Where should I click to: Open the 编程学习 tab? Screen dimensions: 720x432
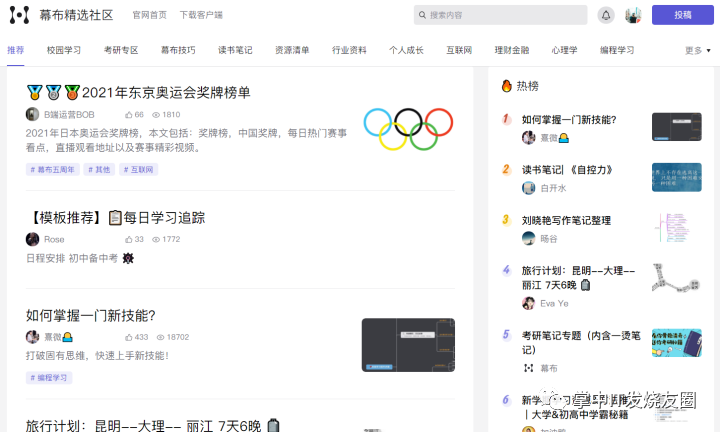point(617,50)
